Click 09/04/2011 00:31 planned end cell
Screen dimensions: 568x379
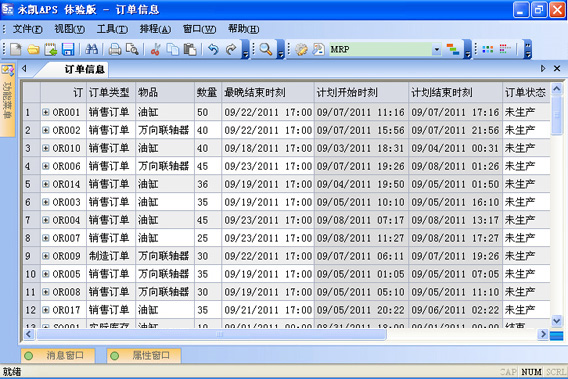[x=455, y=148]
